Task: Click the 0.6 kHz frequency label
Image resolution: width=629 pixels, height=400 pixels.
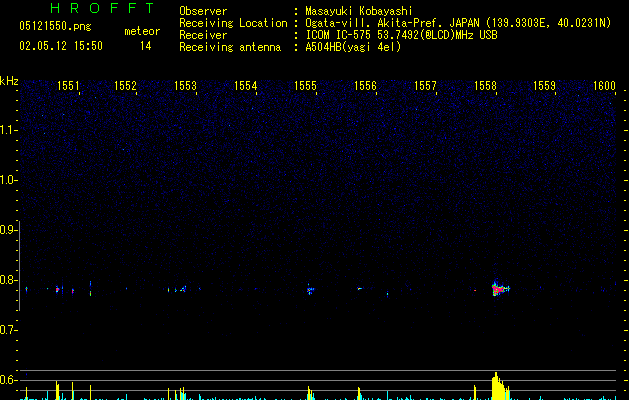Action: click(8, 380)
